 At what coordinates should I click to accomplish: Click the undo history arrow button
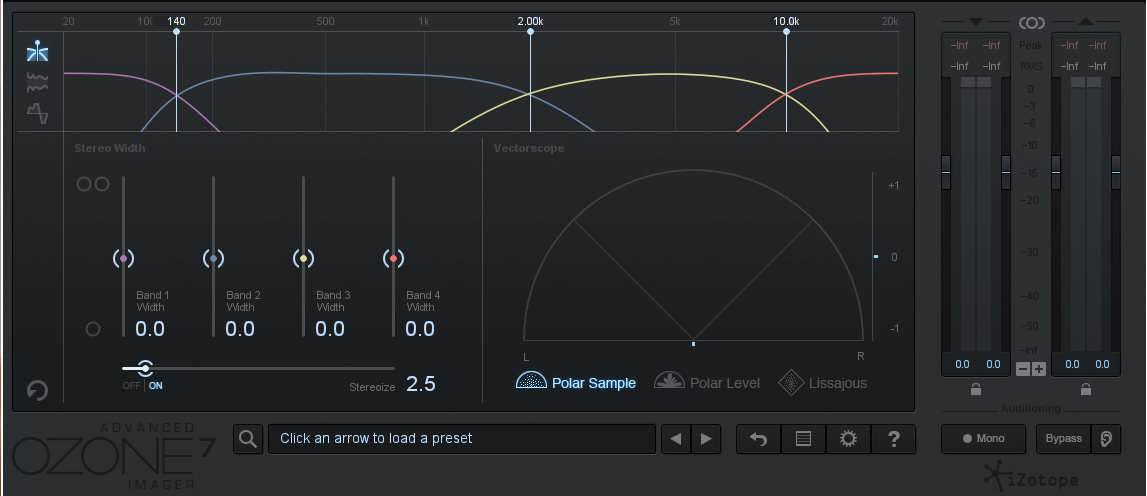click(x=759, y=439)
